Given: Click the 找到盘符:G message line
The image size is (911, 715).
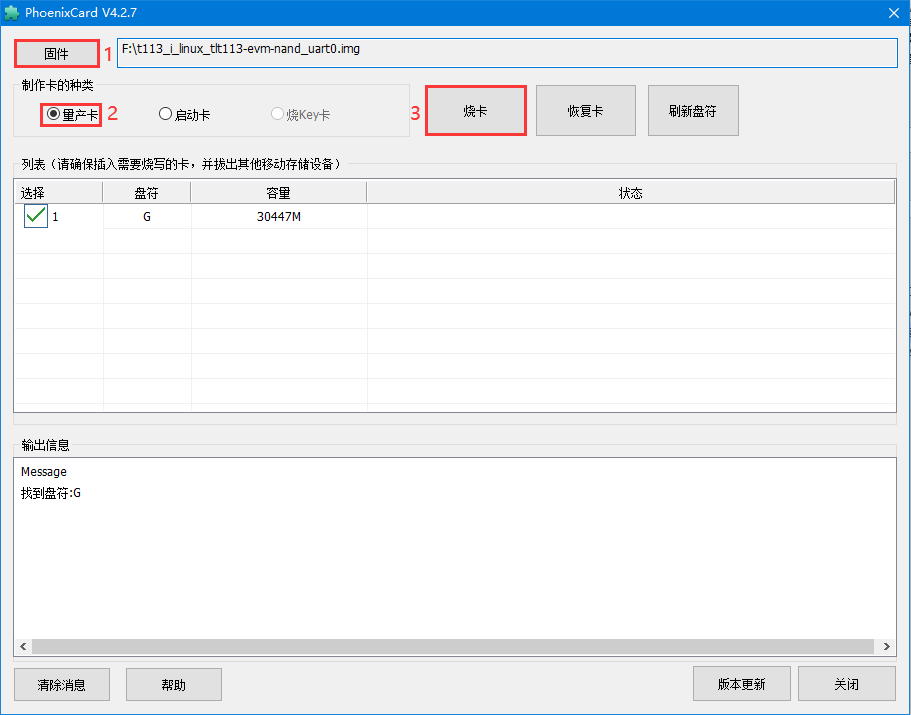Looking at the screenshot, I should coord(51,493).
